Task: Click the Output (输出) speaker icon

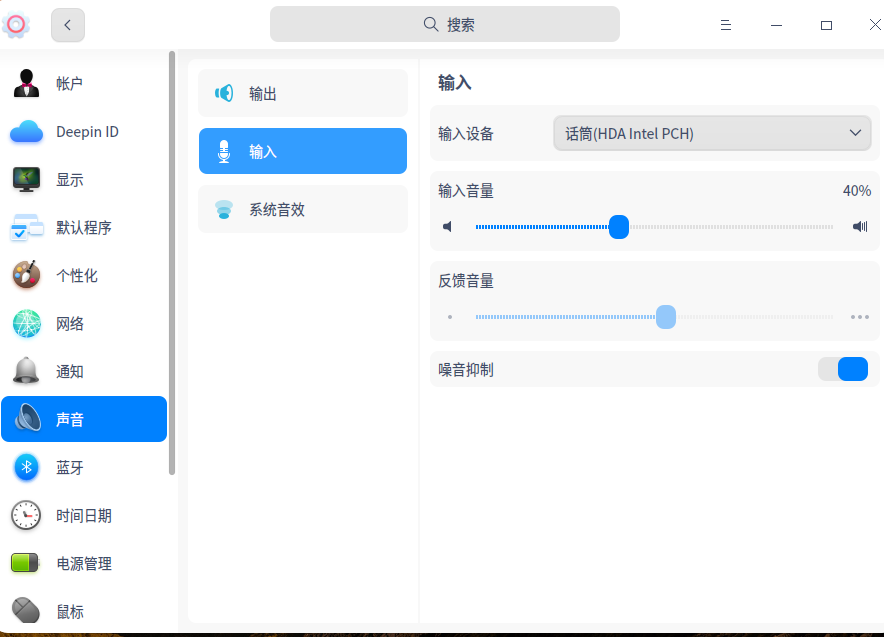Action: (x=224, y=93)
